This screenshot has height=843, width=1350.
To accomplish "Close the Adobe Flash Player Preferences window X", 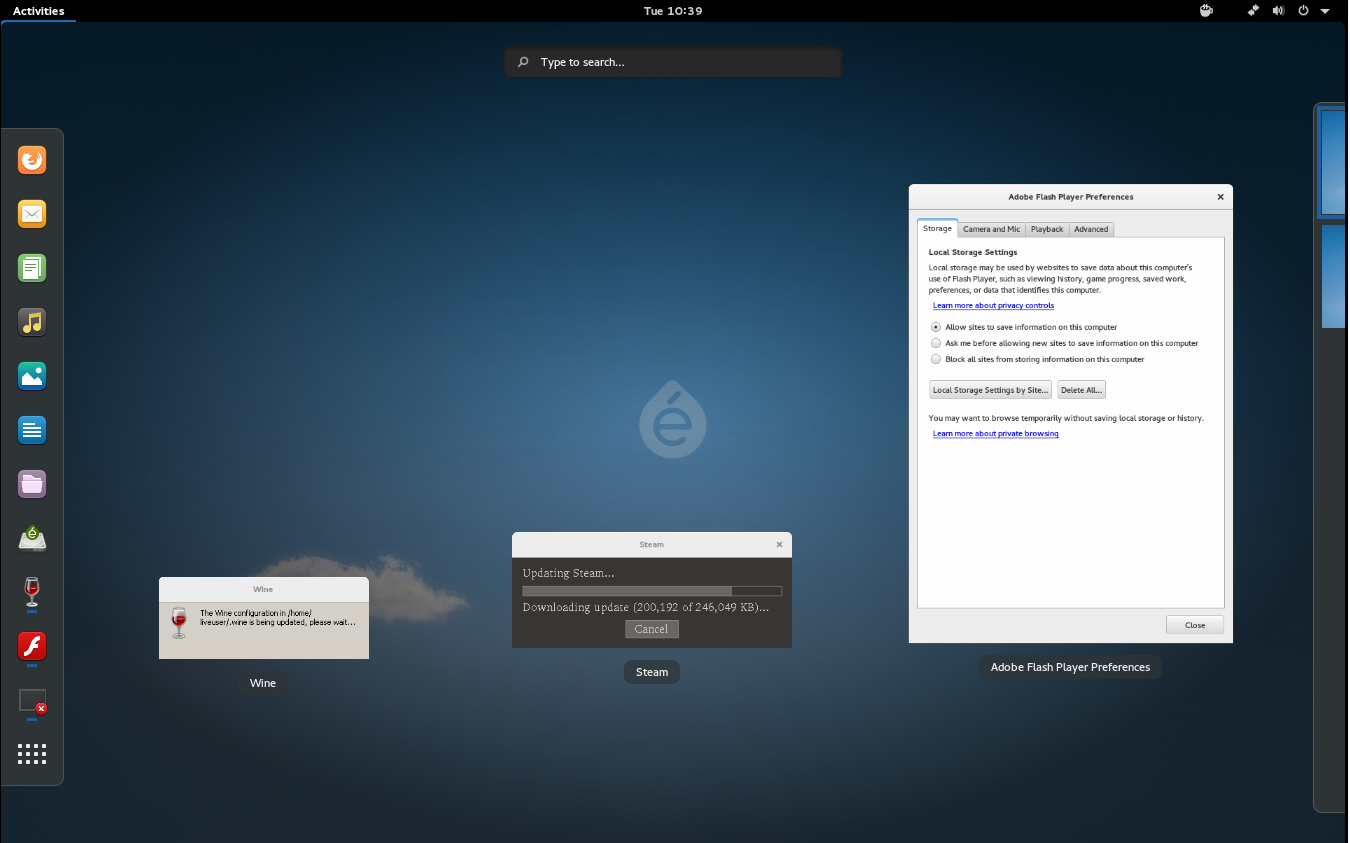I will click(x=1220, y=197).
